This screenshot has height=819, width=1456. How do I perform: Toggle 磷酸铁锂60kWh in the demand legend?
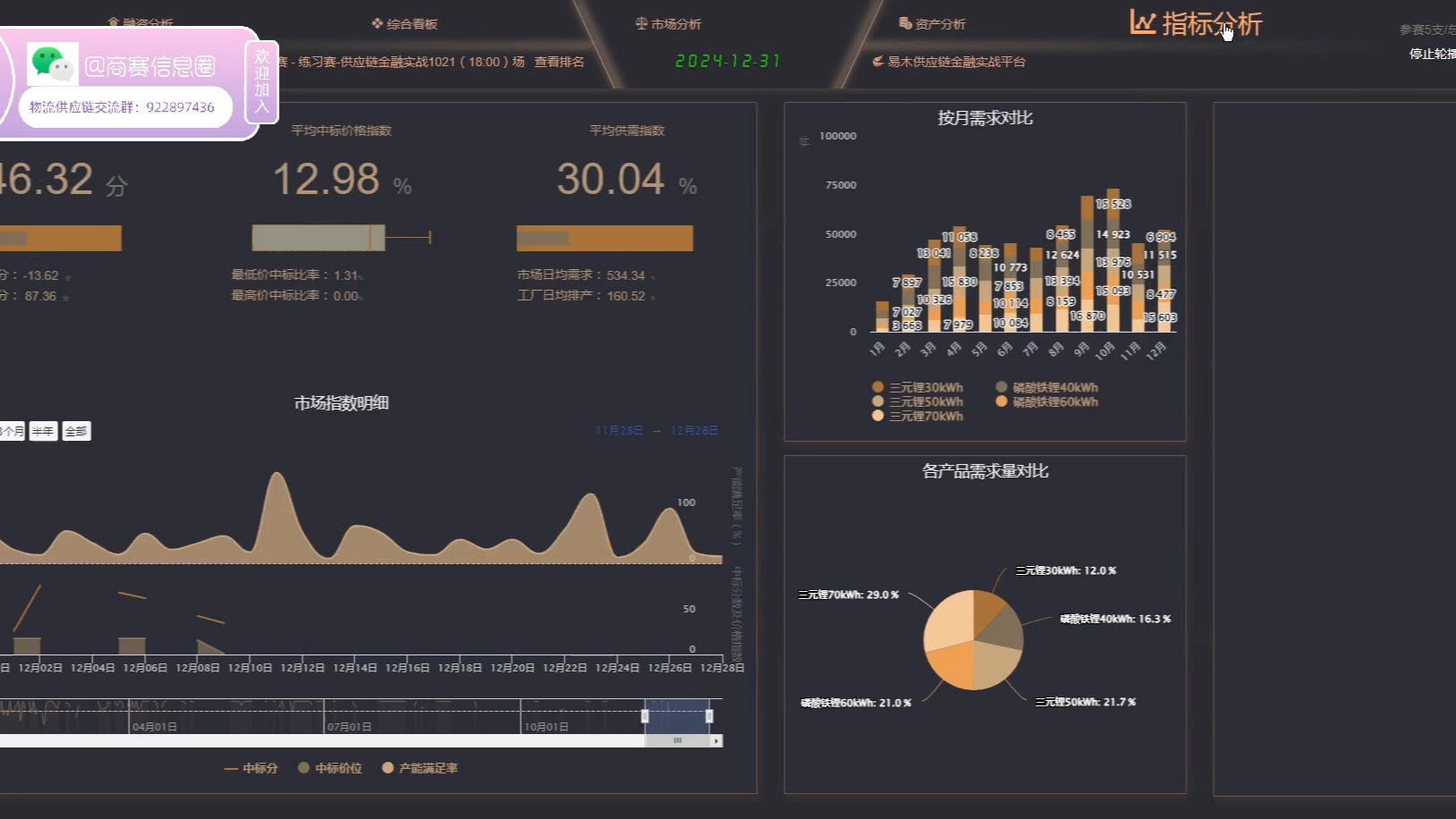coord(1047,401)
